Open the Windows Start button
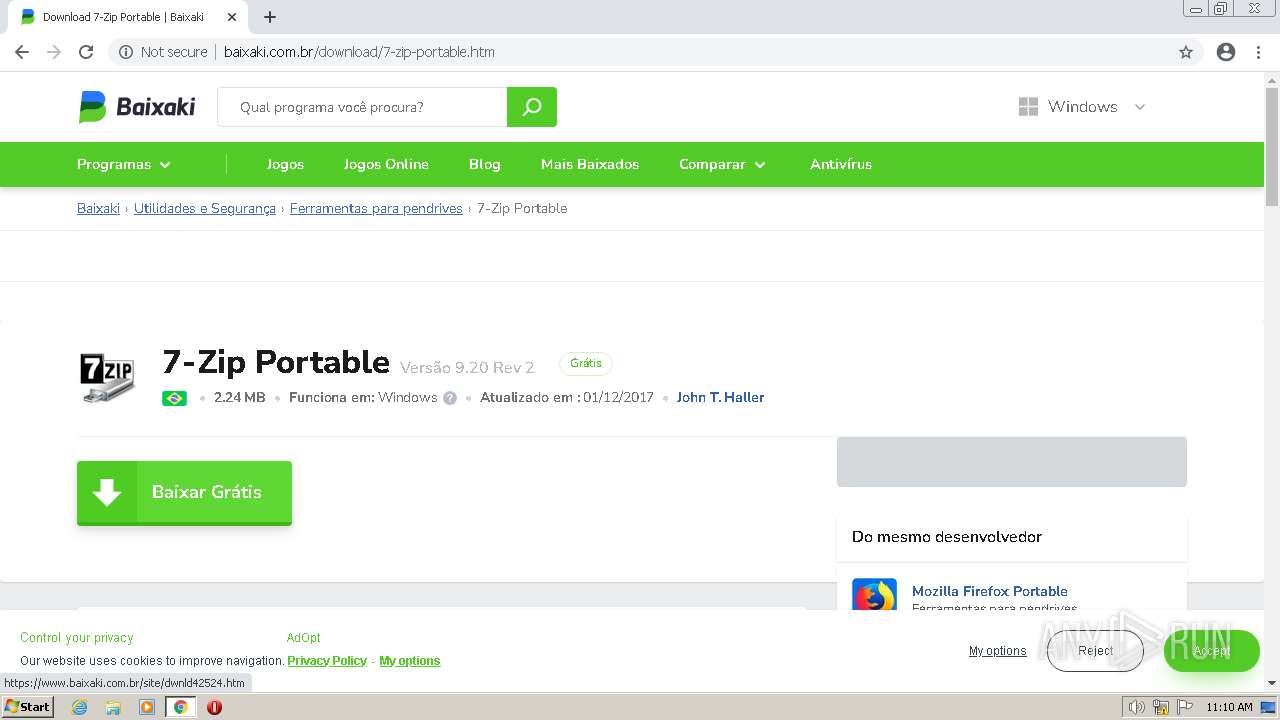Viewport: 1280px width, 720px height. (x=28, y=707)
